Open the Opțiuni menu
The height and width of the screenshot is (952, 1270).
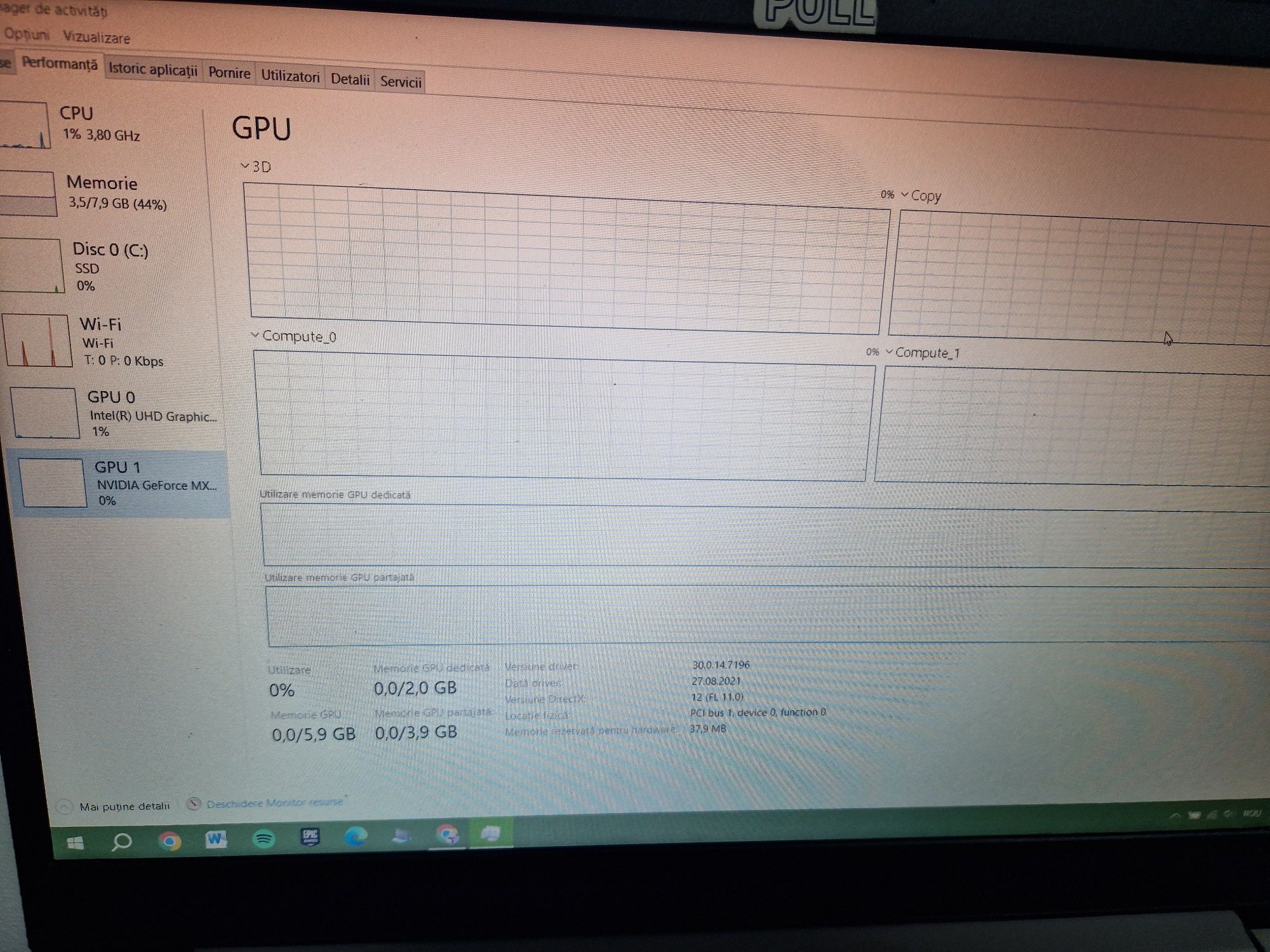coord(25,34)
